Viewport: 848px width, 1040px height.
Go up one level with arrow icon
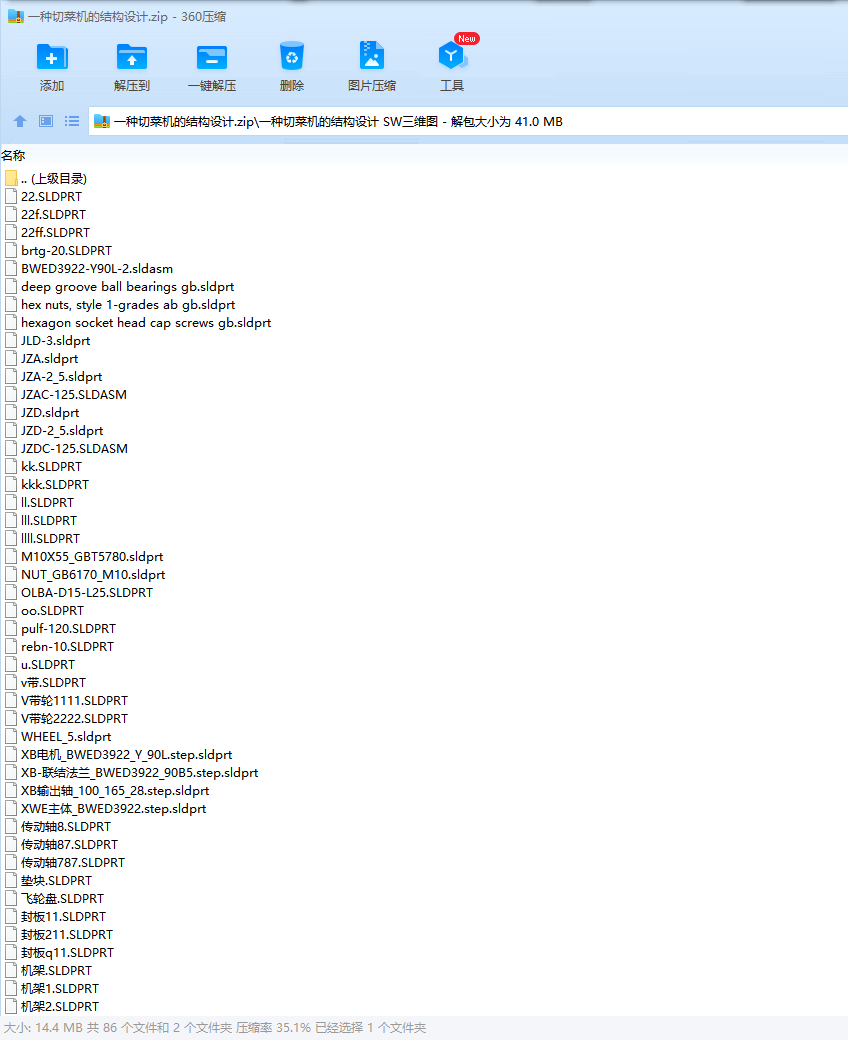click(x=20, y=121)
